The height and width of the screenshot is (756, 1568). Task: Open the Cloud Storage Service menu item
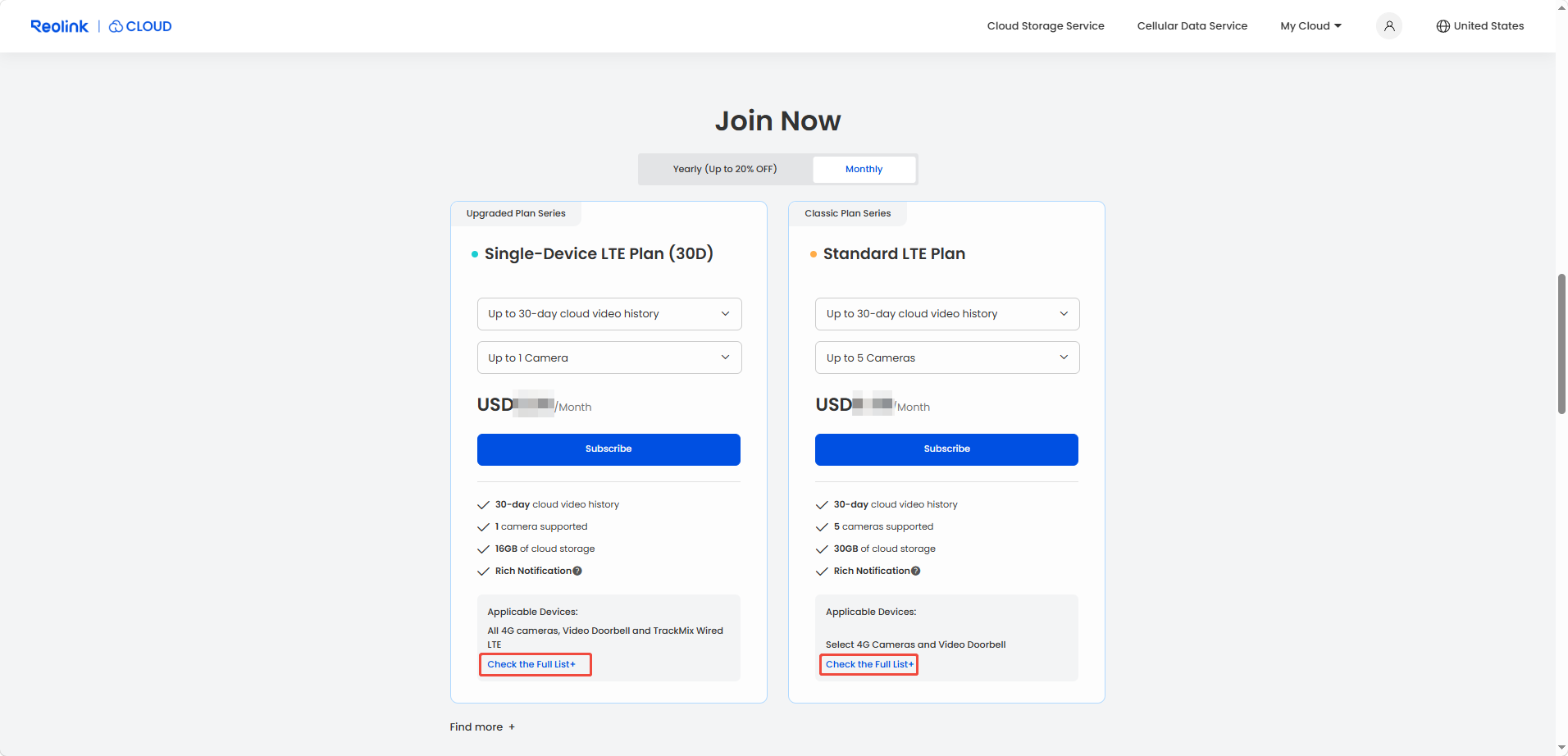[1046, 26]
